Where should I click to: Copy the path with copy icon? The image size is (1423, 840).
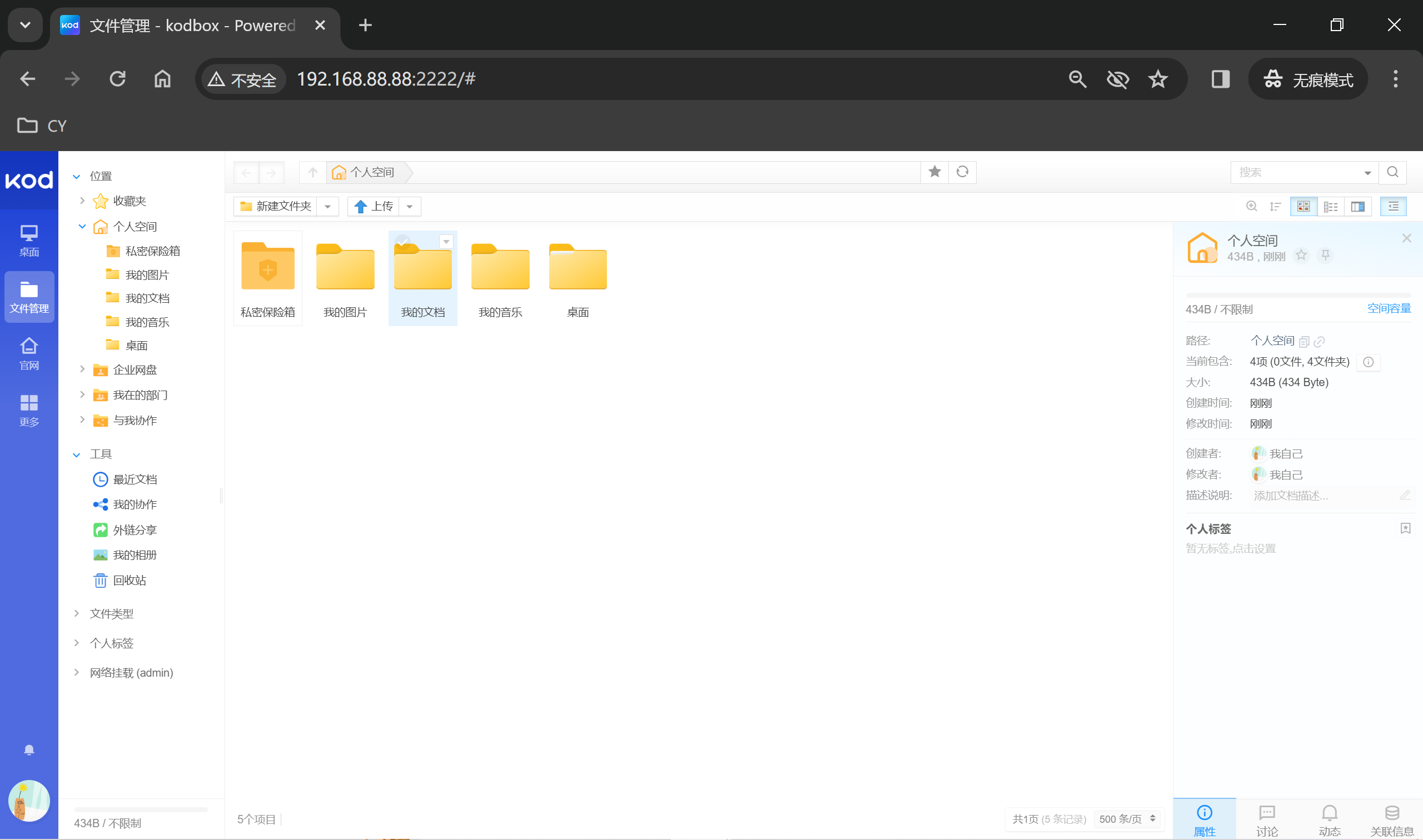coord(1304,341)
